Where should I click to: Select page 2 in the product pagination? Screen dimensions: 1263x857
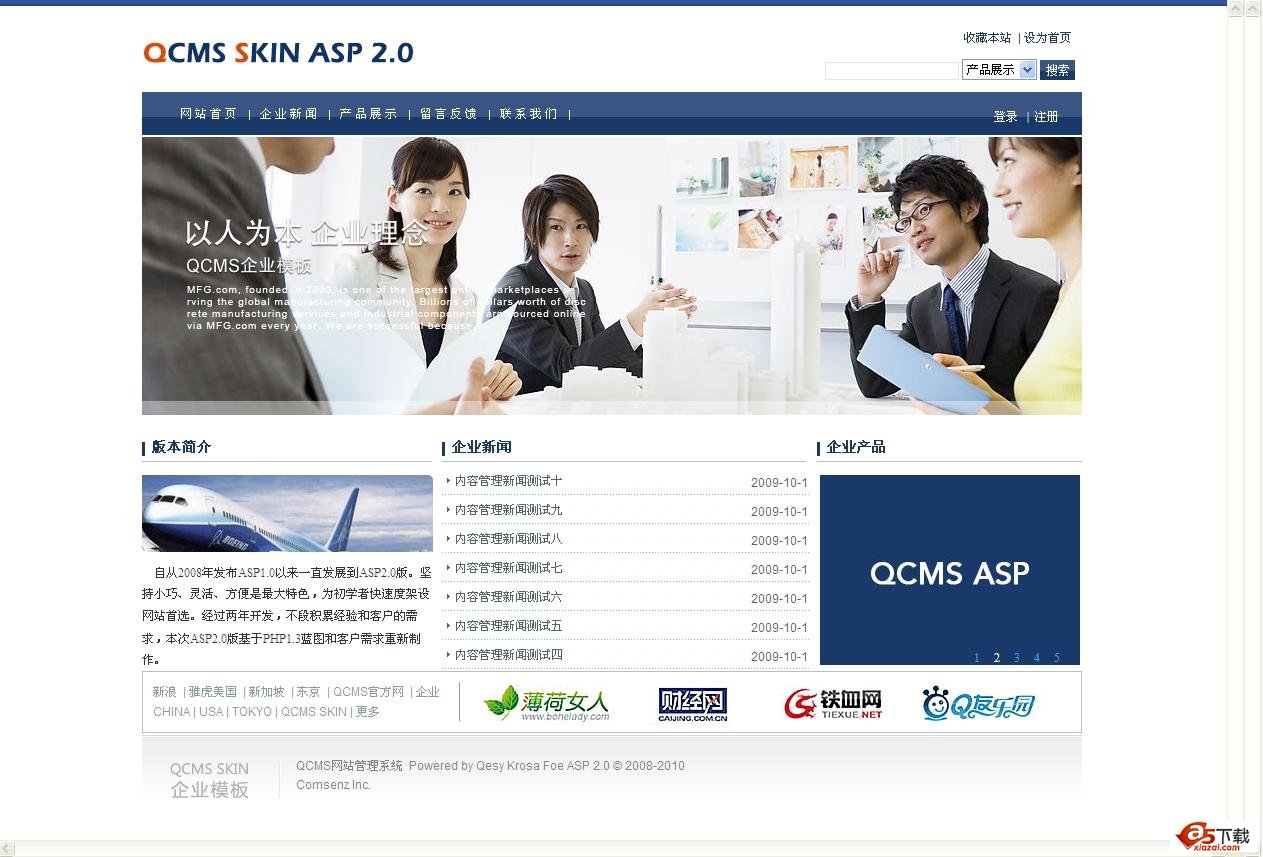[x=996, y=658]
